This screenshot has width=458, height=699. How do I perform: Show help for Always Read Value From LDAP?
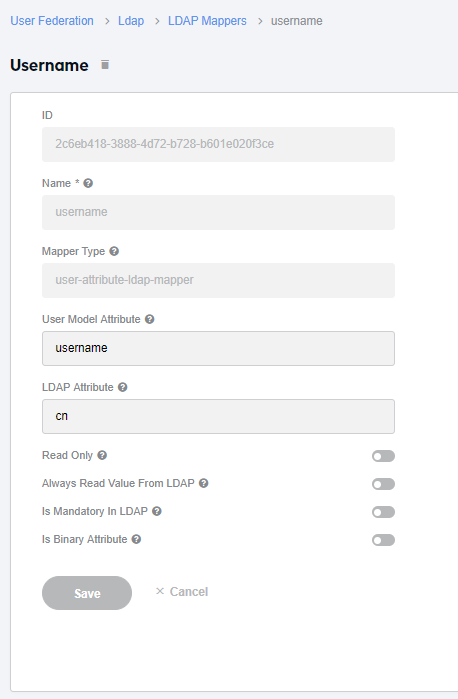point(204,483)
